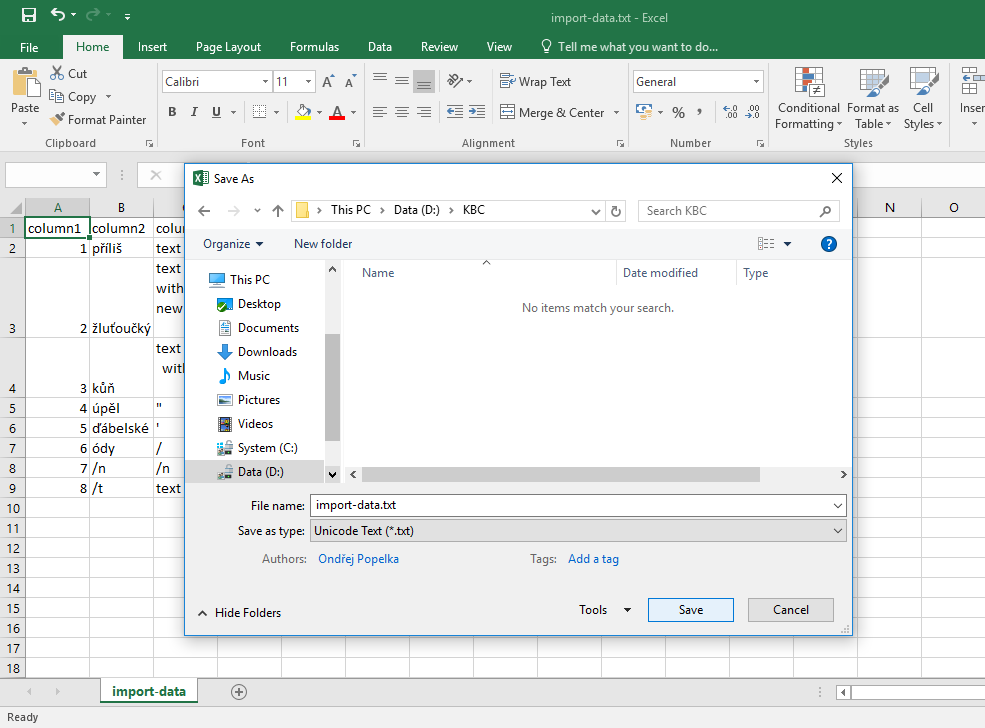Toggle Bold formatting
Screen dimensions: 985x728
pos(172,112)
